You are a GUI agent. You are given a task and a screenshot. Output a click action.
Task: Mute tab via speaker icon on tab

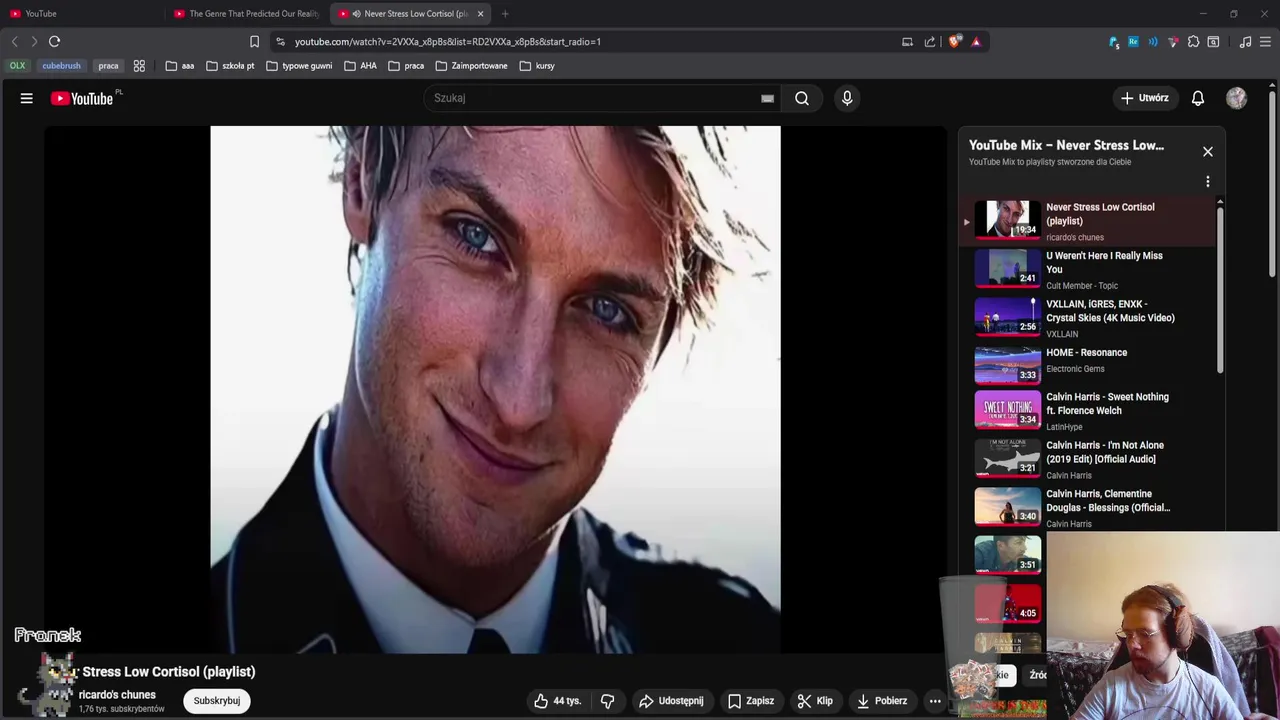tap(357, 14)
